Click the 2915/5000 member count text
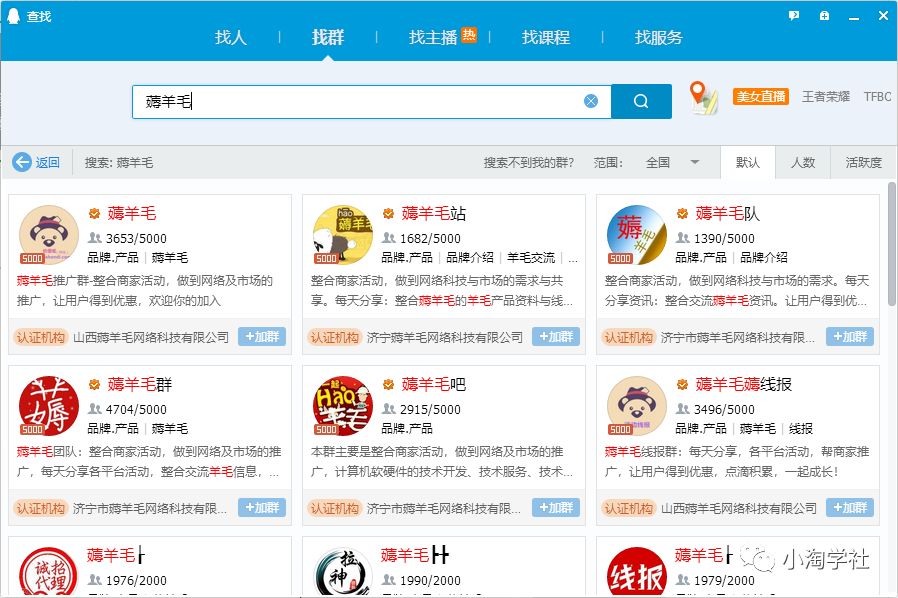 [430, 409]
